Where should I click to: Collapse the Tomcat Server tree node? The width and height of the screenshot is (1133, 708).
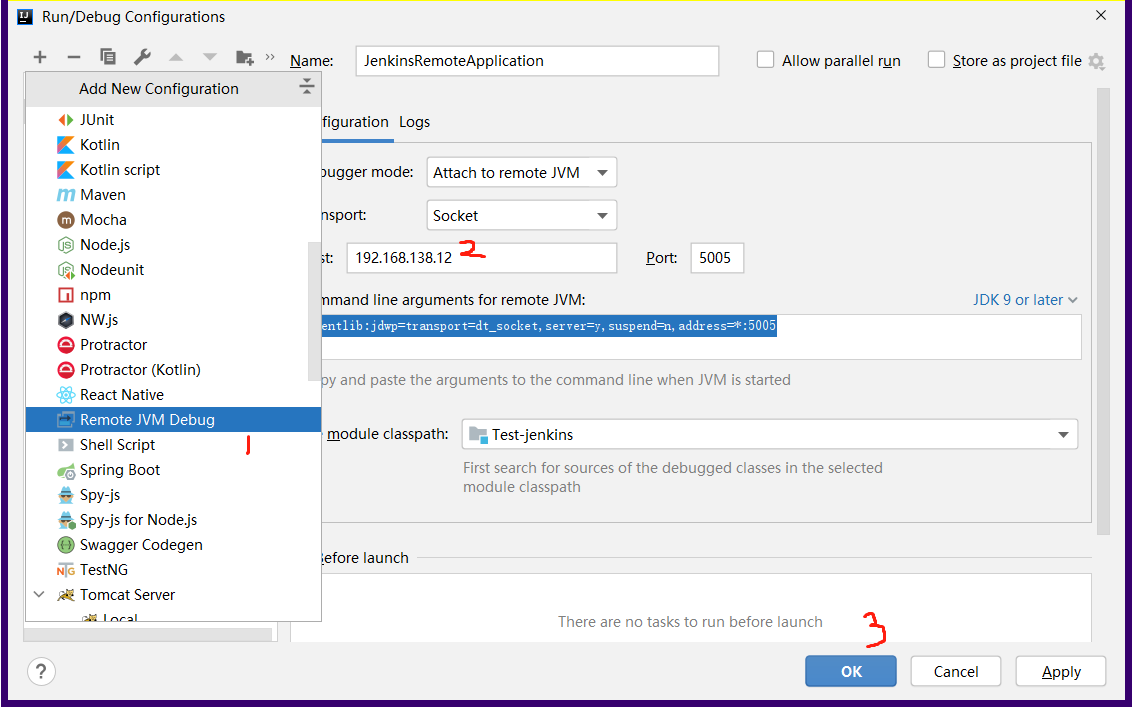pyautogui.click(x=40, y=595)
